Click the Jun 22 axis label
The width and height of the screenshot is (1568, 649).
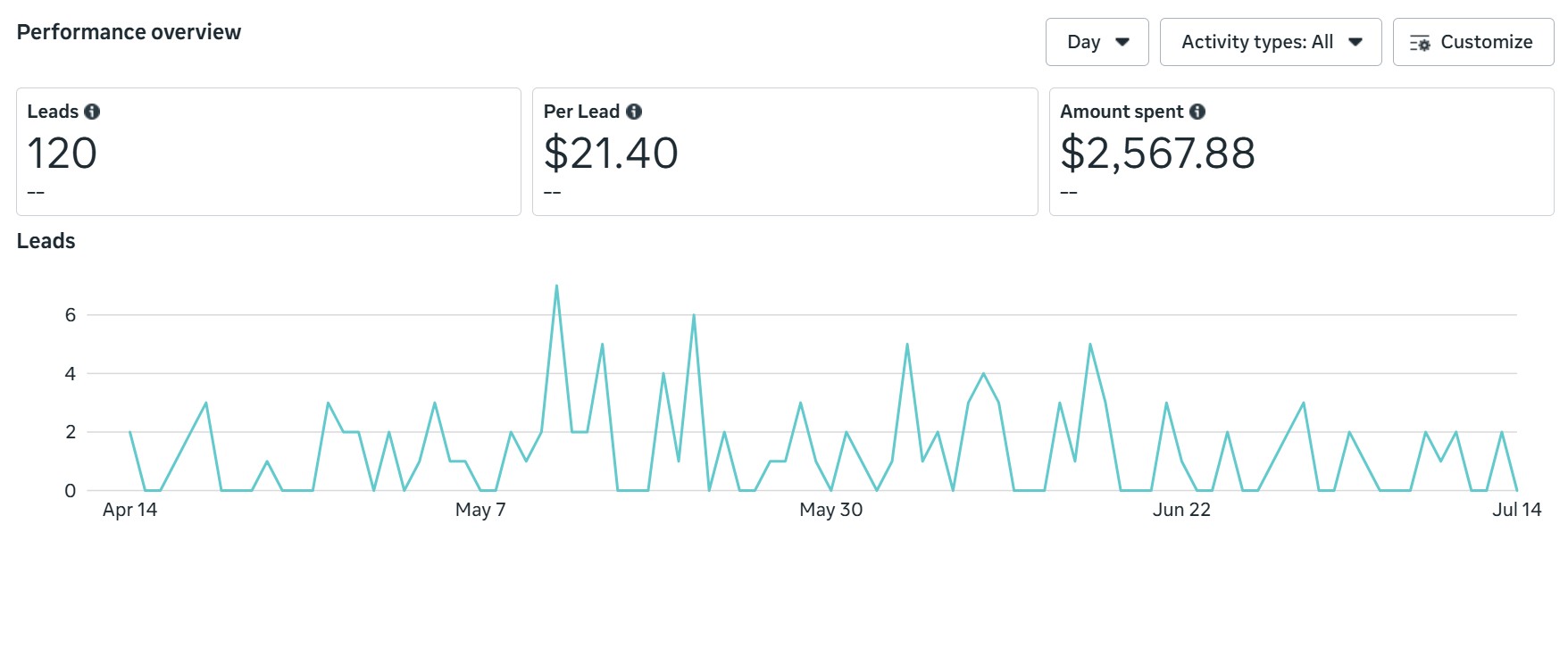[x=1181, y=510]
